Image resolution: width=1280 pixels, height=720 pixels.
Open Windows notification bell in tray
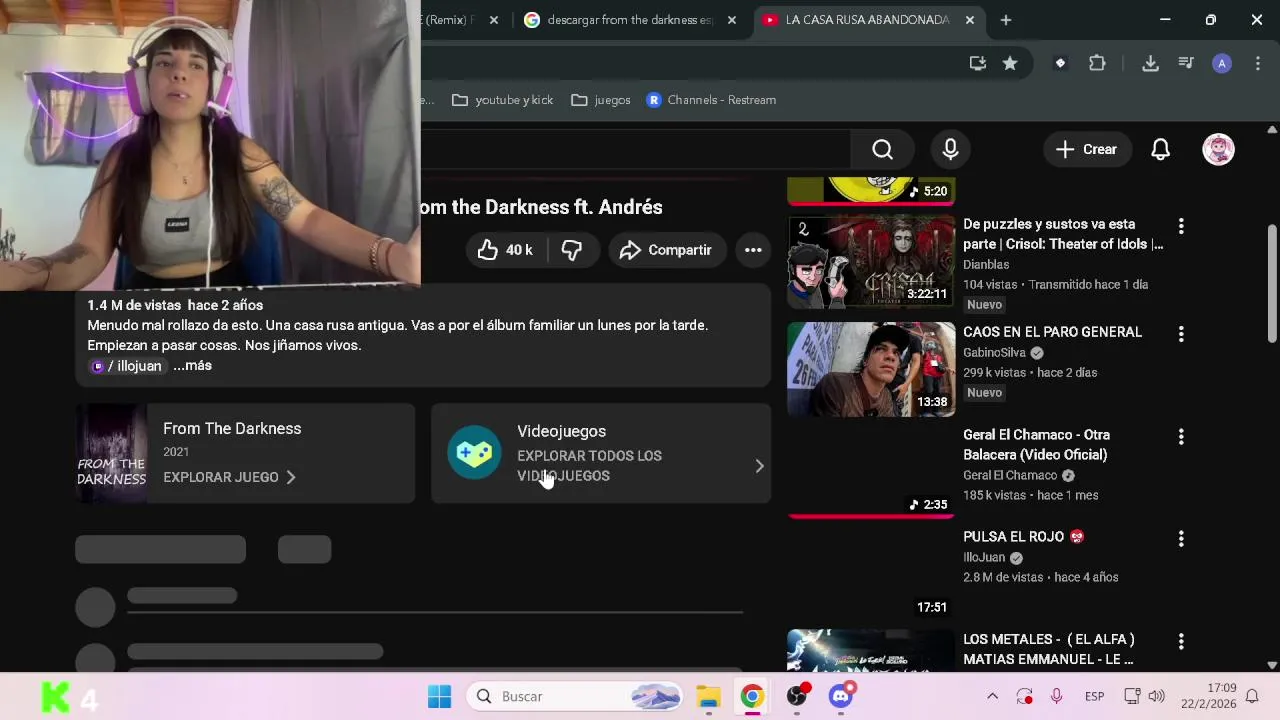coord(1252,696)
